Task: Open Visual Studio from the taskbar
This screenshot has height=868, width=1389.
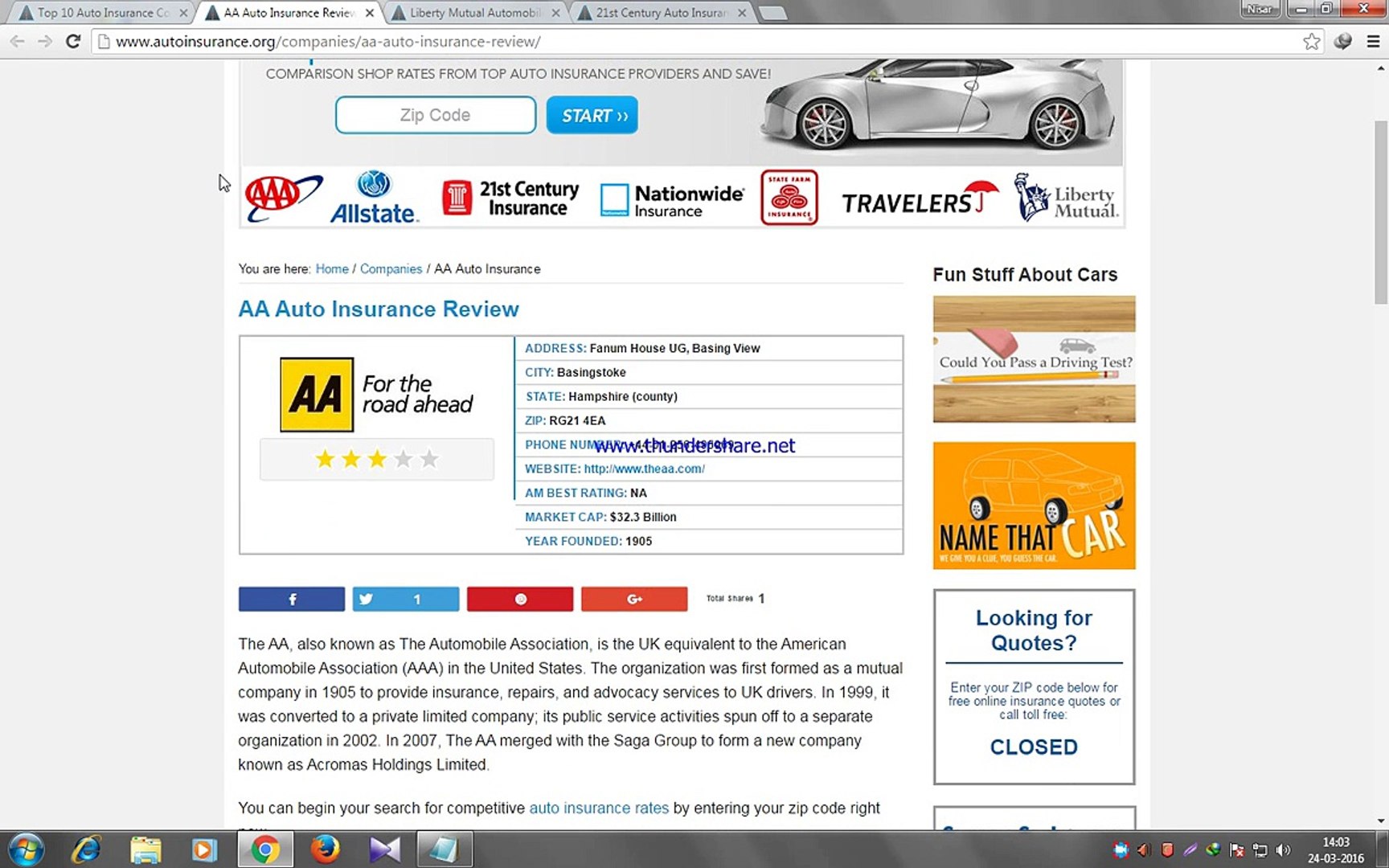Action: click(x=384, y=850)
